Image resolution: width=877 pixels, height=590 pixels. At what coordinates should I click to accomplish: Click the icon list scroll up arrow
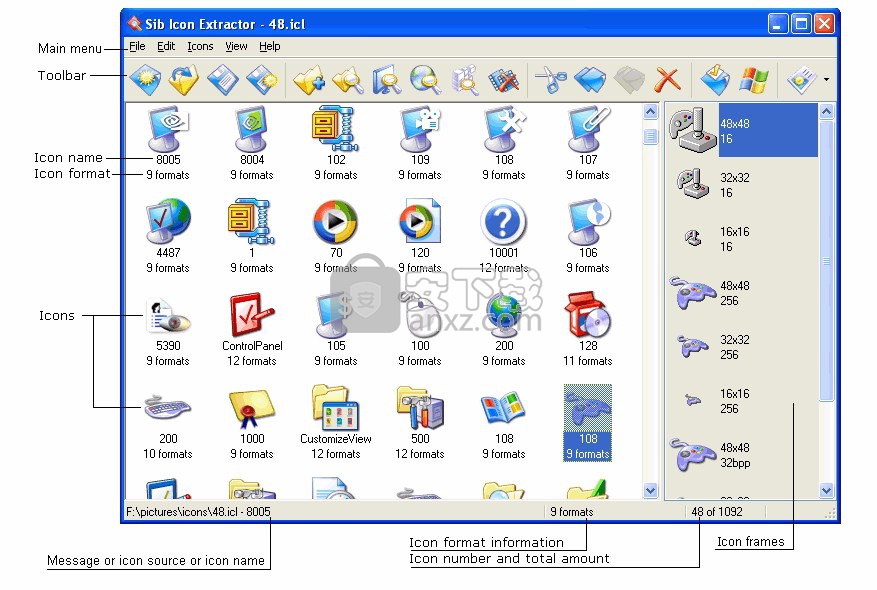click(650, 112)
